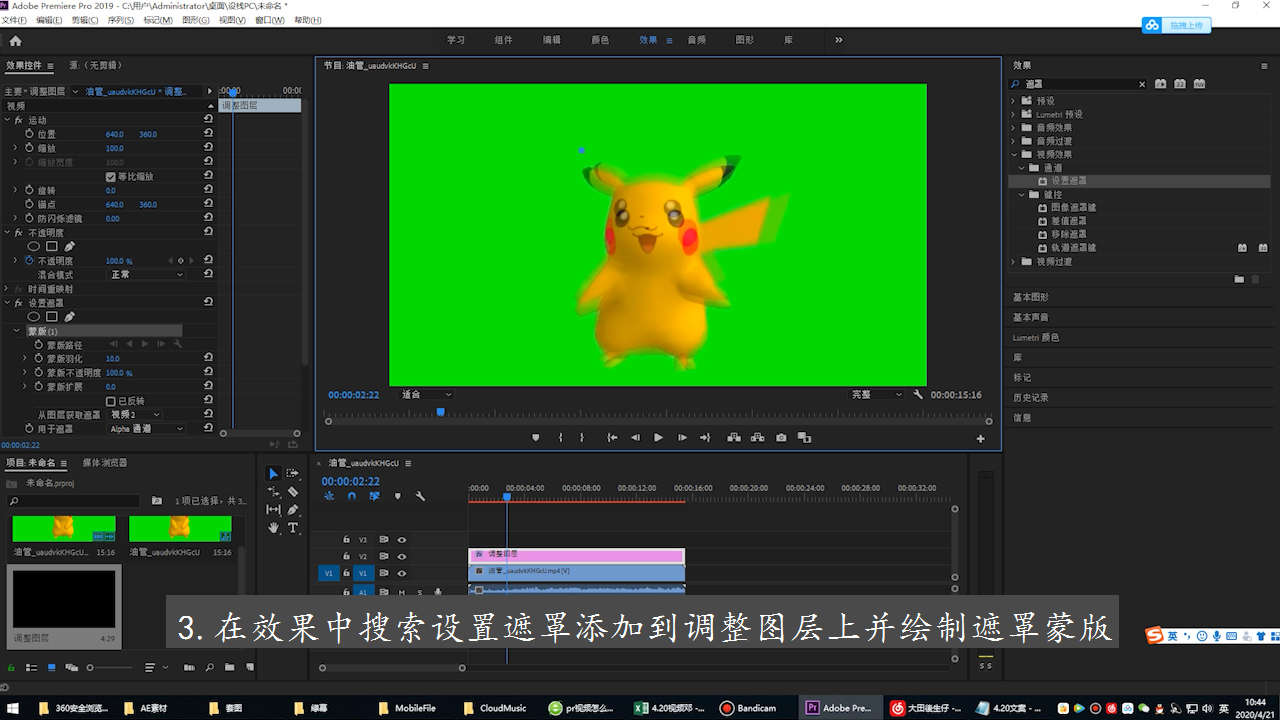Open 媒体浏览器 panel tab
Viewport: 1280px width, 720px height.
[105, 463]
